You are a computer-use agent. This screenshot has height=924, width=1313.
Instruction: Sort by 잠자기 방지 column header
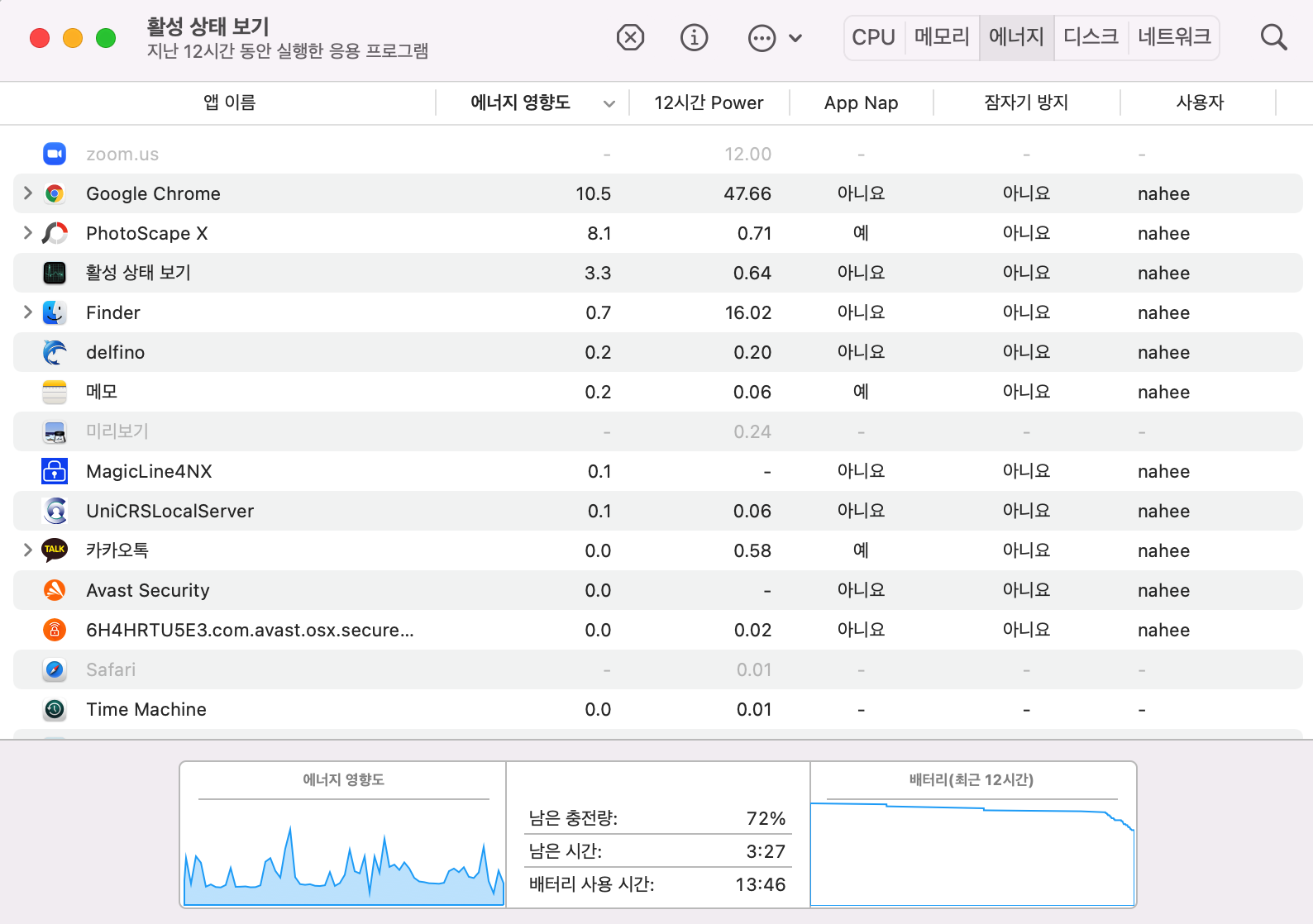click(1026, 102)
